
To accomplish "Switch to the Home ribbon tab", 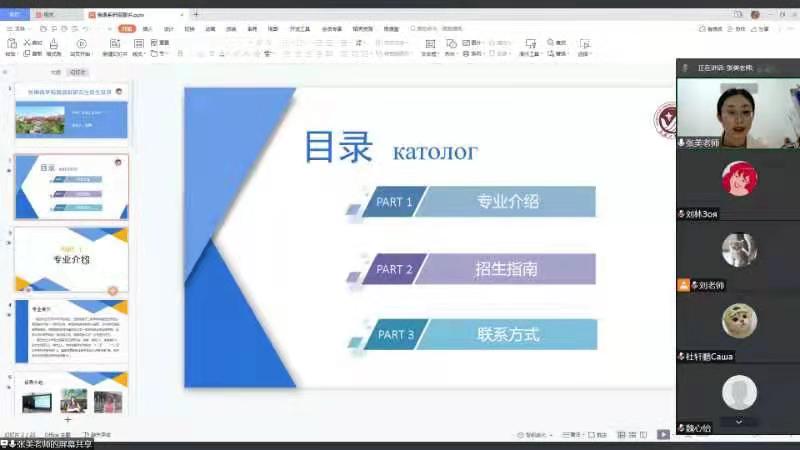I will pos(126,29).
